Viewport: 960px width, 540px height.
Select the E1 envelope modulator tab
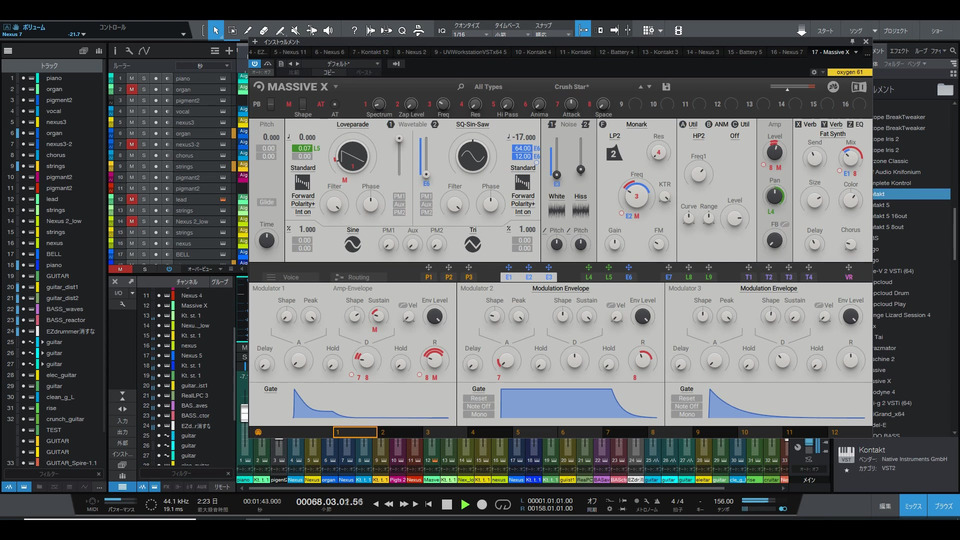click(508, 277)
